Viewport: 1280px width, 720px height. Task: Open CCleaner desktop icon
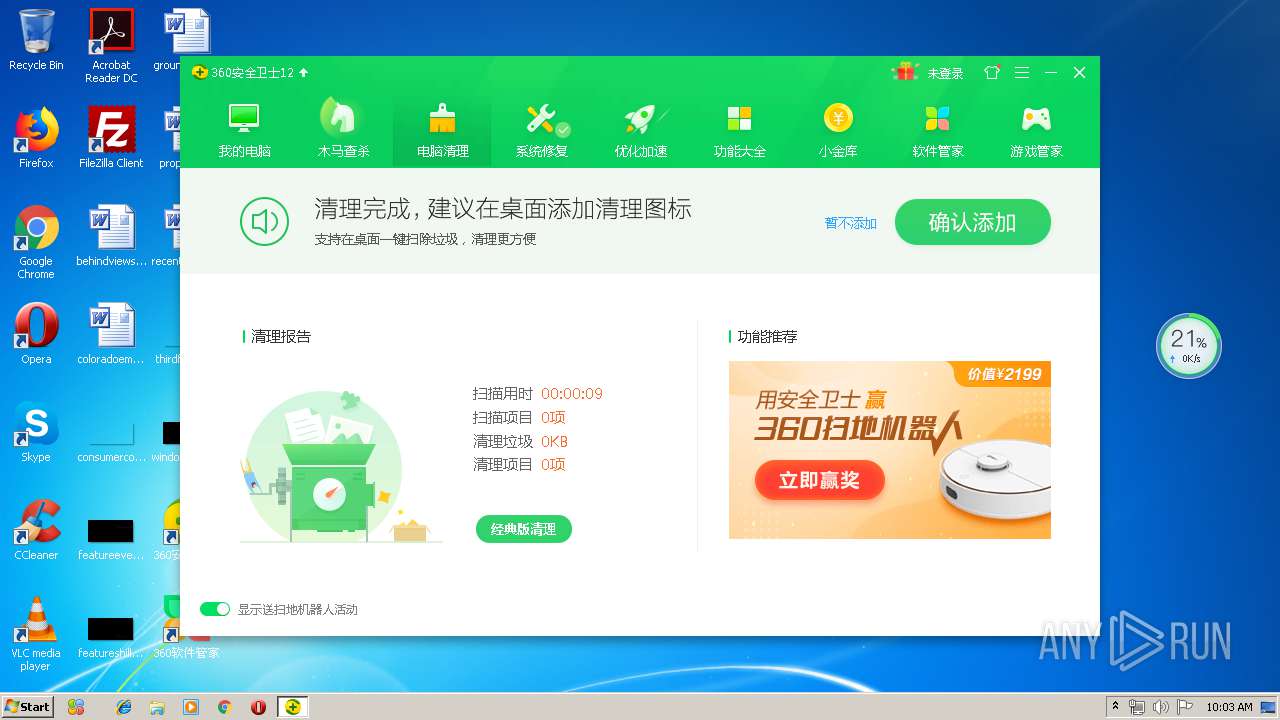point(36,530)
